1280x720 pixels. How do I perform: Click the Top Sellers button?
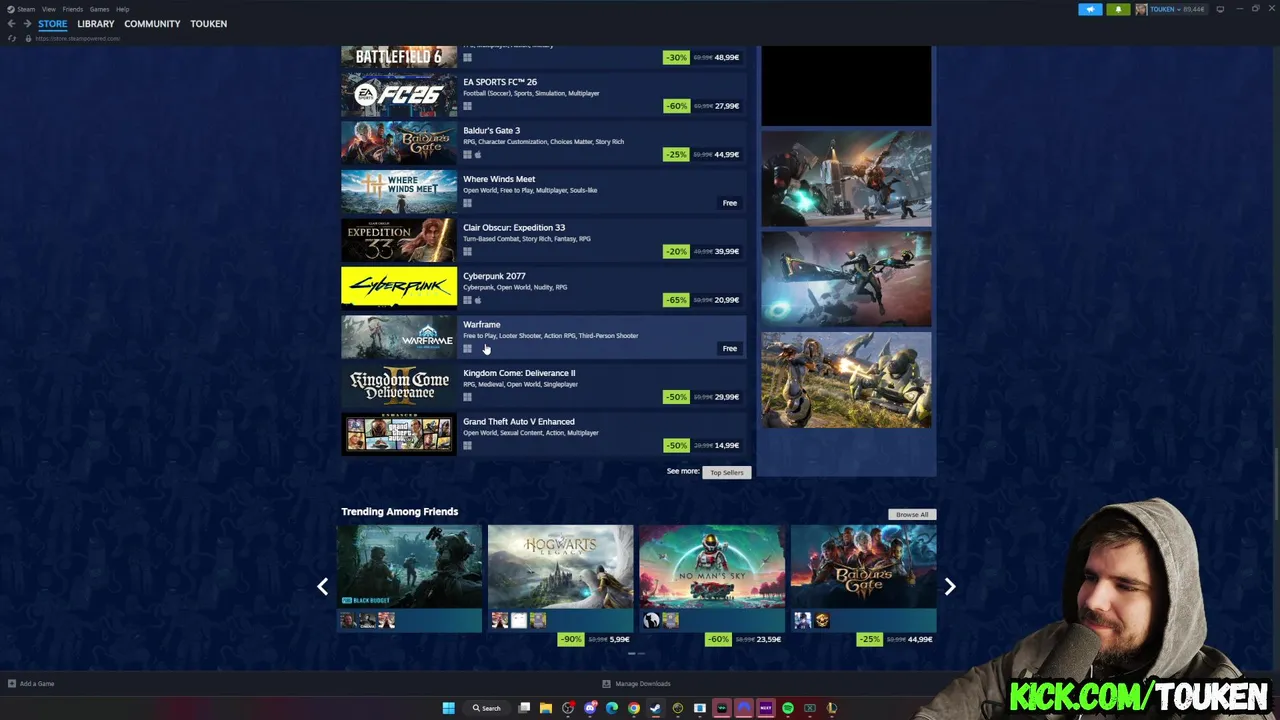point(727,472)
